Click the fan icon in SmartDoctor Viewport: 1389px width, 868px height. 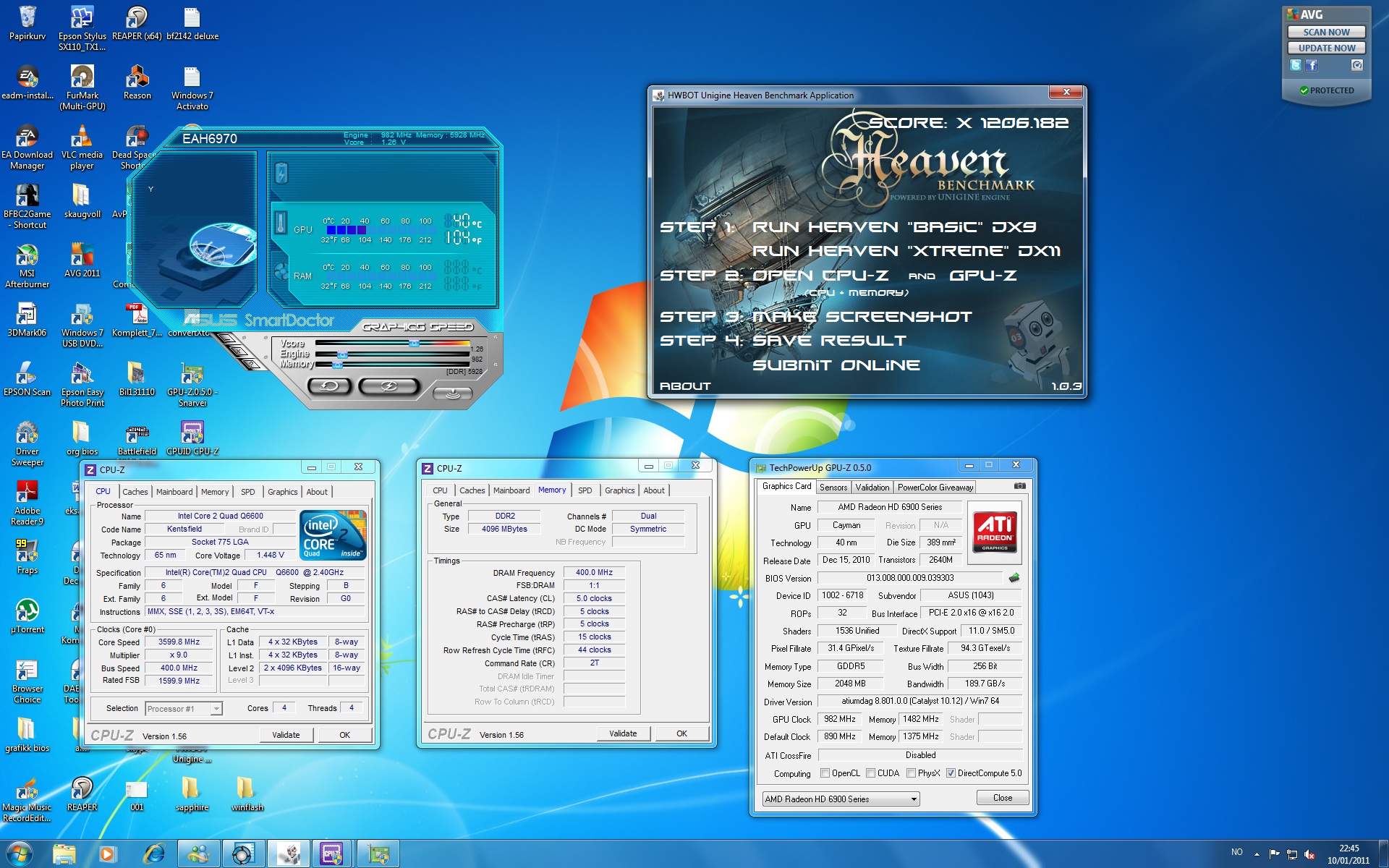coord(281,272)
